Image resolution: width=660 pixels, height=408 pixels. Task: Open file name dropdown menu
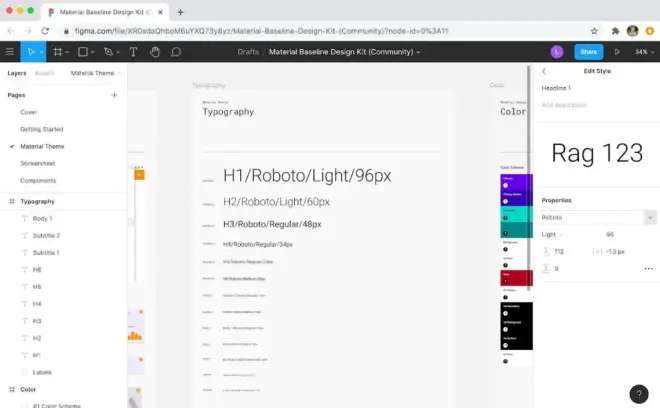[x=418, y=52]
